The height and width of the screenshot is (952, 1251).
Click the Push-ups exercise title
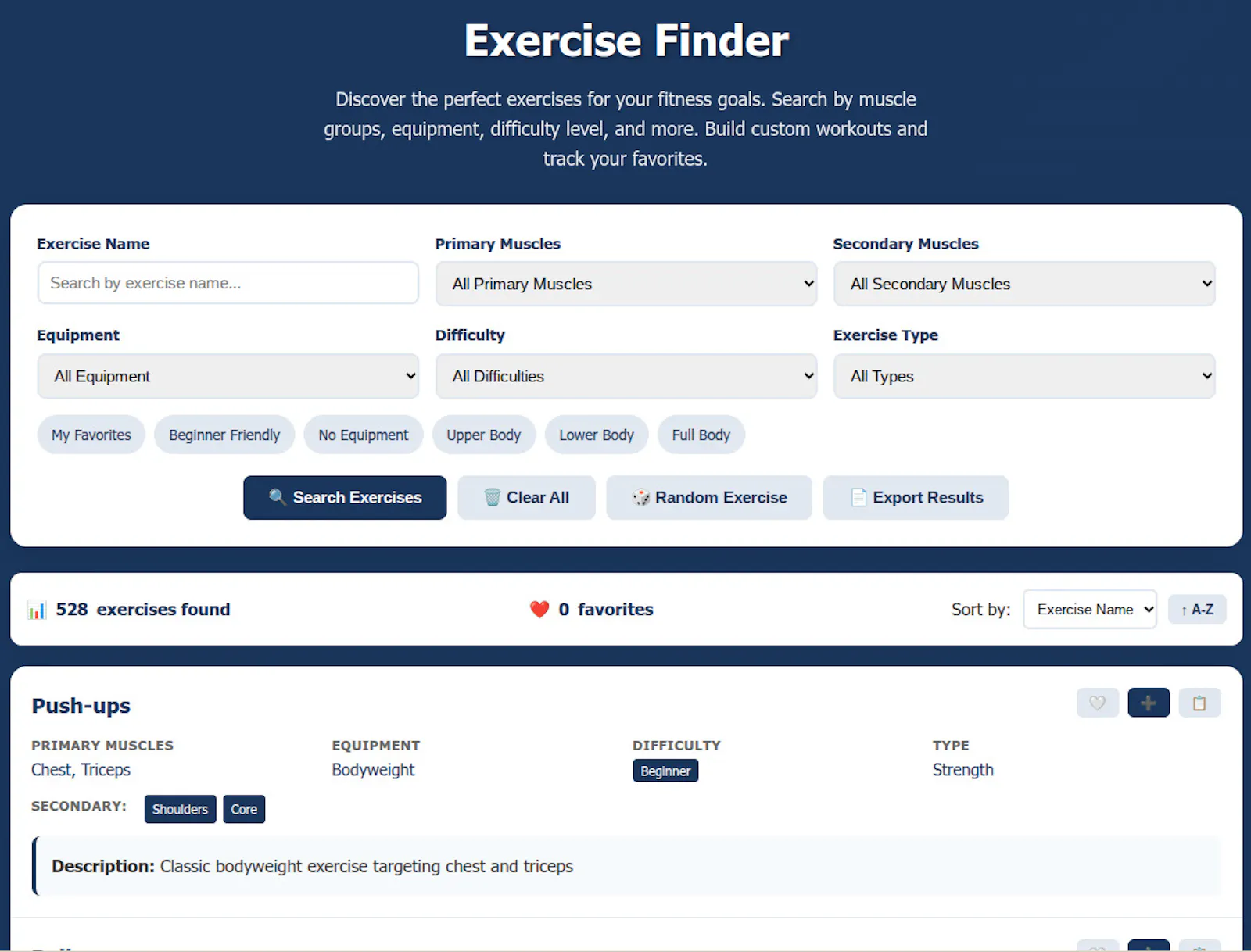click(81, 706)
